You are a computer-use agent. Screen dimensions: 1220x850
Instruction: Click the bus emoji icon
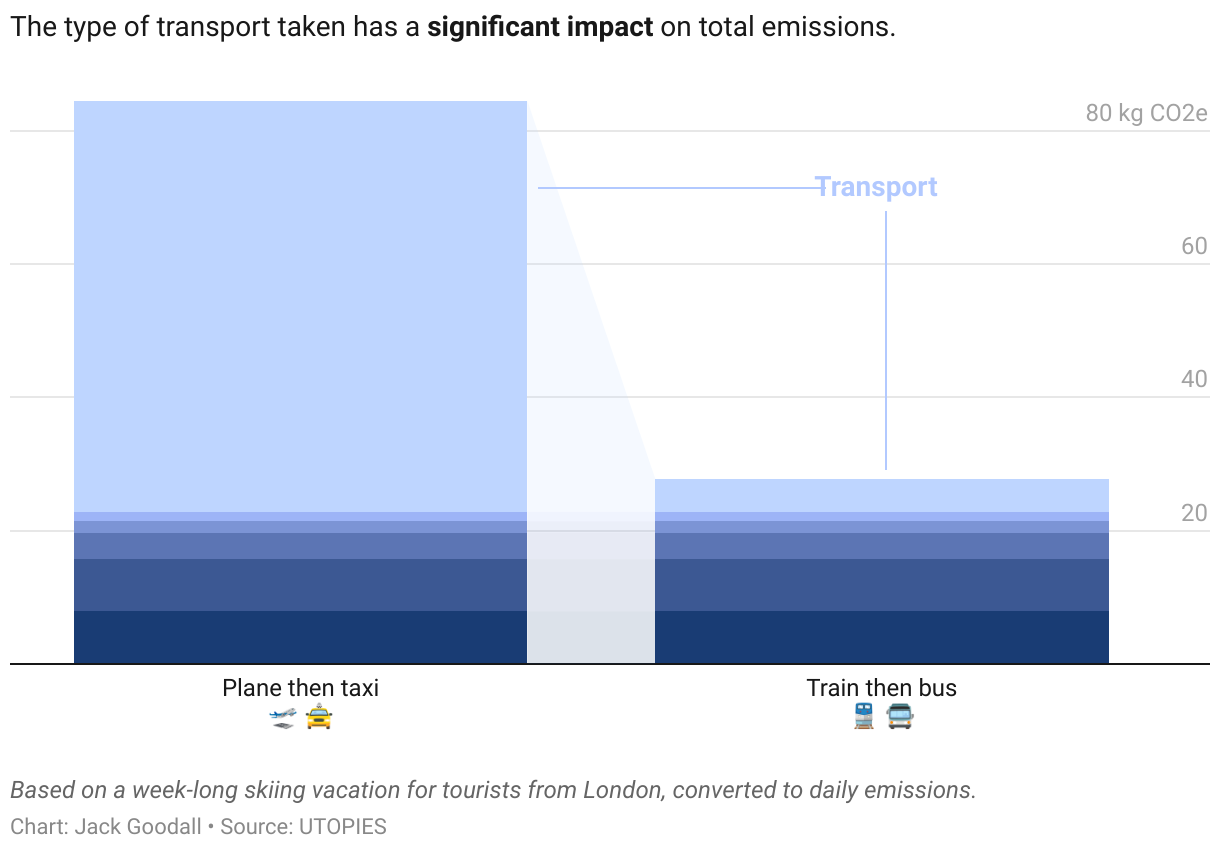900,717
